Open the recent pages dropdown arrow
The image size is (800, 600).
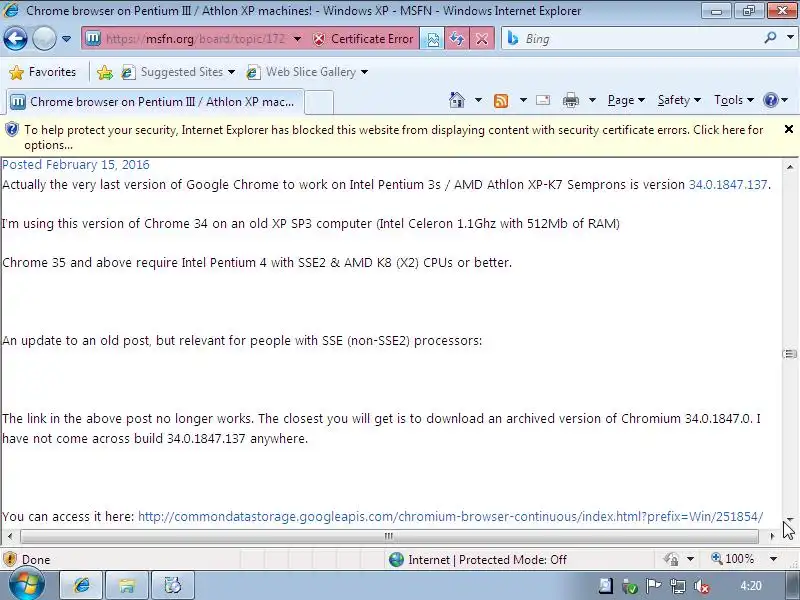point(66,39)
